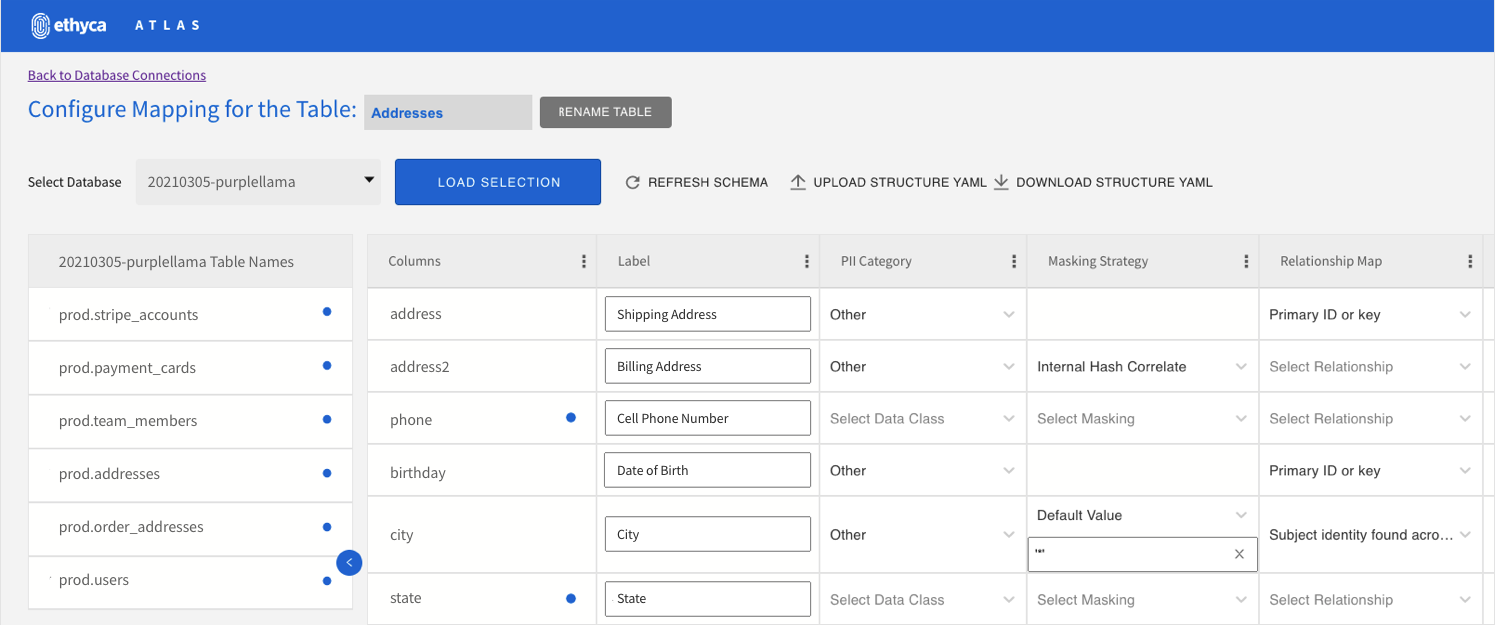Open the Masking Strategy header three-dot menu
The width and height of the screenshot is (1495, 625).
[x=1246, y=261]
